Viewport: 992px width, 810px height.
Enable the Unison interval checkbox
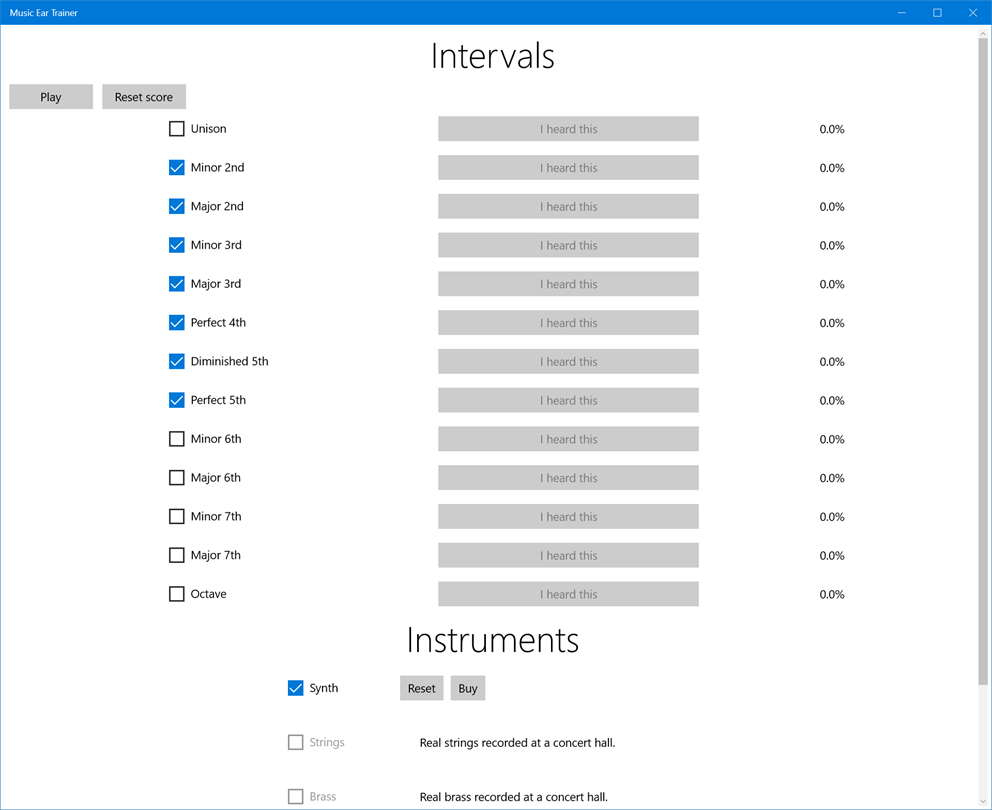(177, 129)
